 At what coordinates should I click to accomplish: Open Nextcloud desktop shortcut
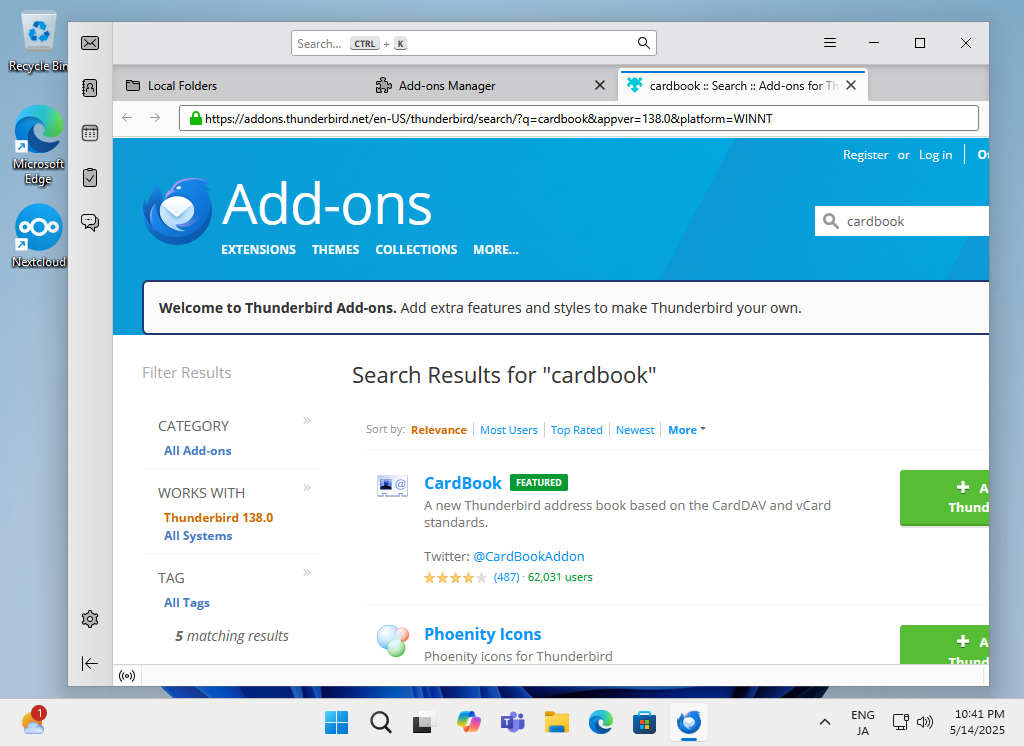pyautogui.click(x=38, y=236)
